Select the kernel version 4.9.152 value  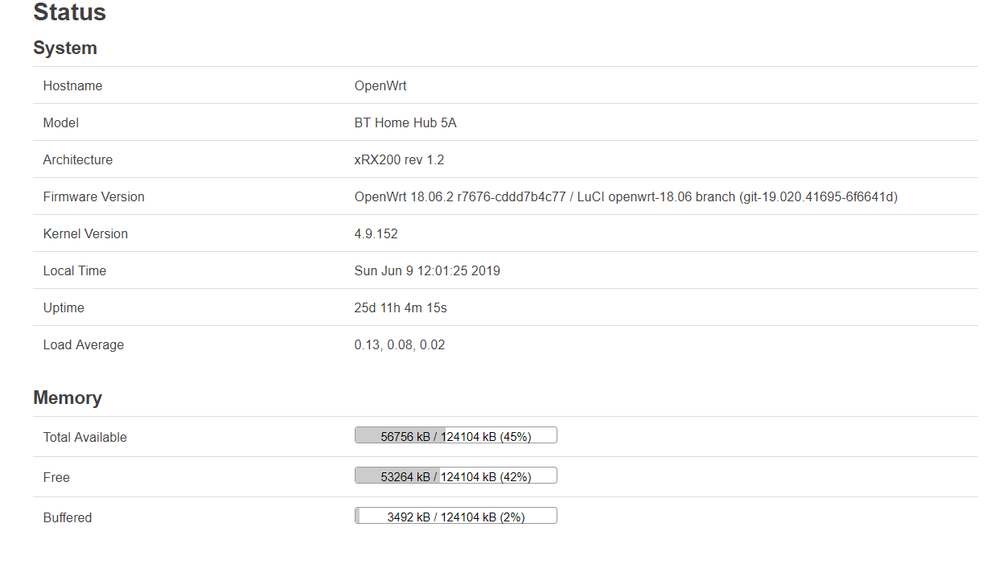(378, 234)
